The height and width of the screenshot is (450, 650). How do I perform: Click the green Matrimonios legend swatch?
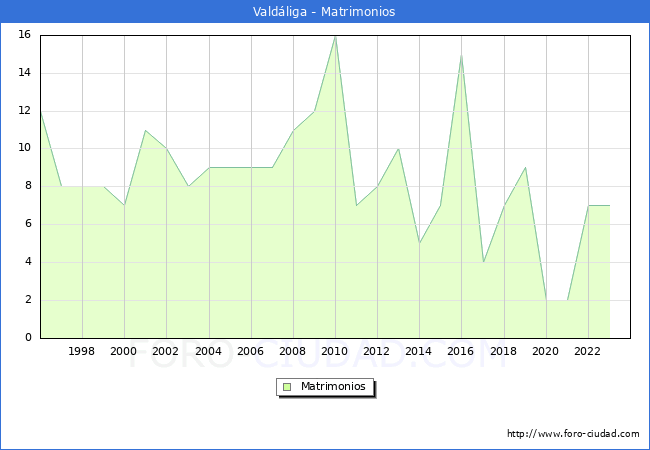tap(287, 387)
